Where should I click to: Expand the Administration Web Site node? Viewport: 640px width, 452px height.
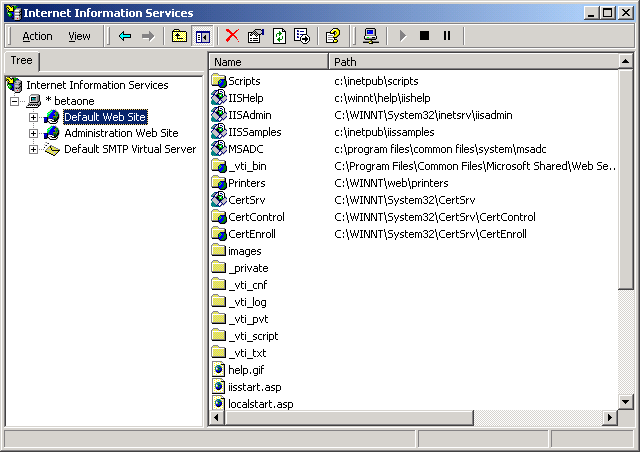(33, 133)
